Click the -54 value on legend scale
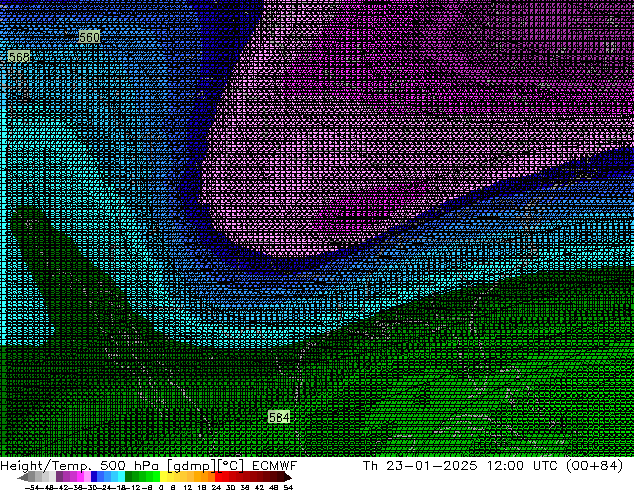Screen dimensions: 634x490 tap(34, 487)
